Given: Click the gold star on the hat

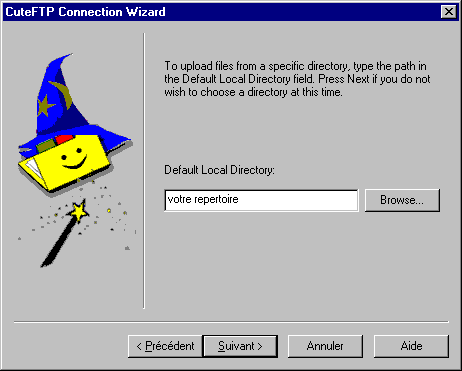Looking at the screenshot, I should [45, 106].
